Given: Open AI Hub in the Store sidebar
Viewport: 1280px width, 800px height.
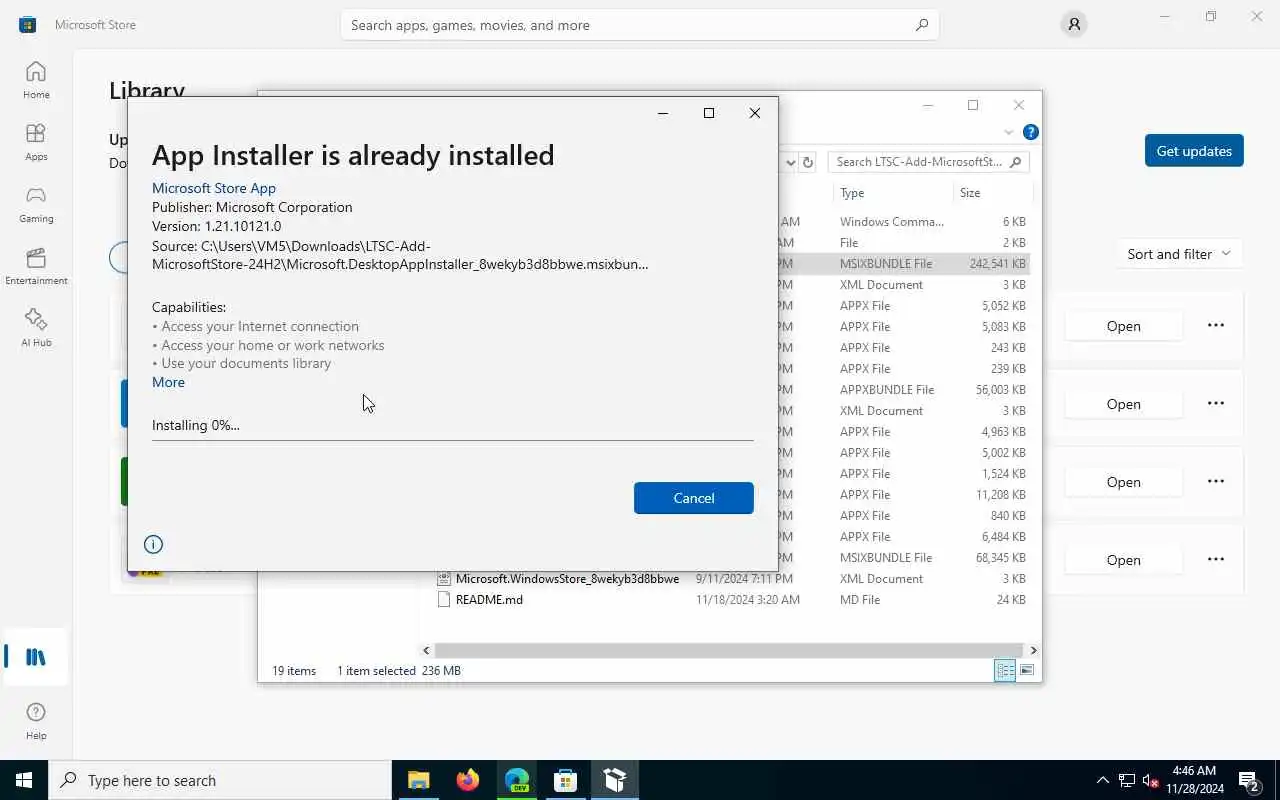Looking at the screenshot, I should pyautogui.click(x=36, y=328).
